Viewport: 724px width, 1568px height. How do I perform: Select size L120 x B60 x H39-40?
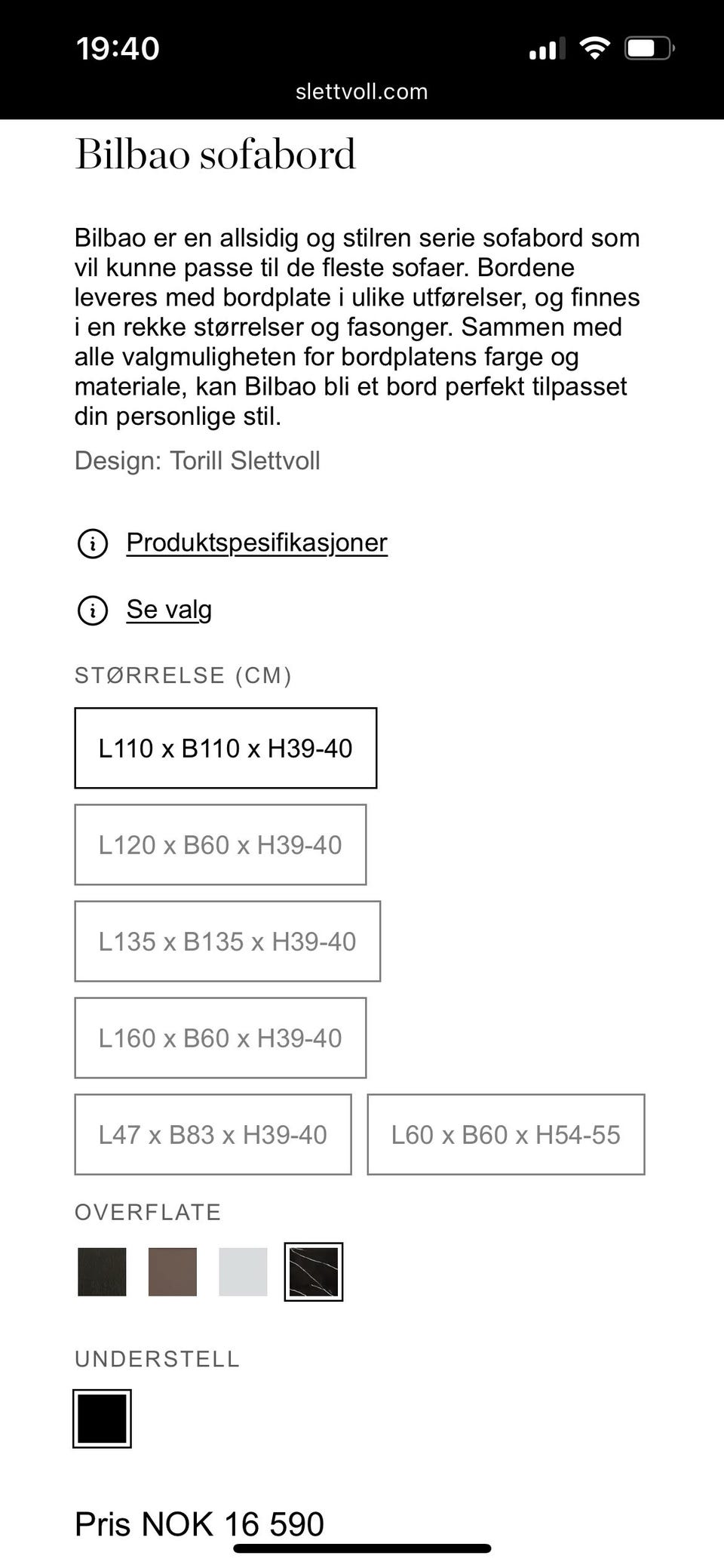coord(220,845)
